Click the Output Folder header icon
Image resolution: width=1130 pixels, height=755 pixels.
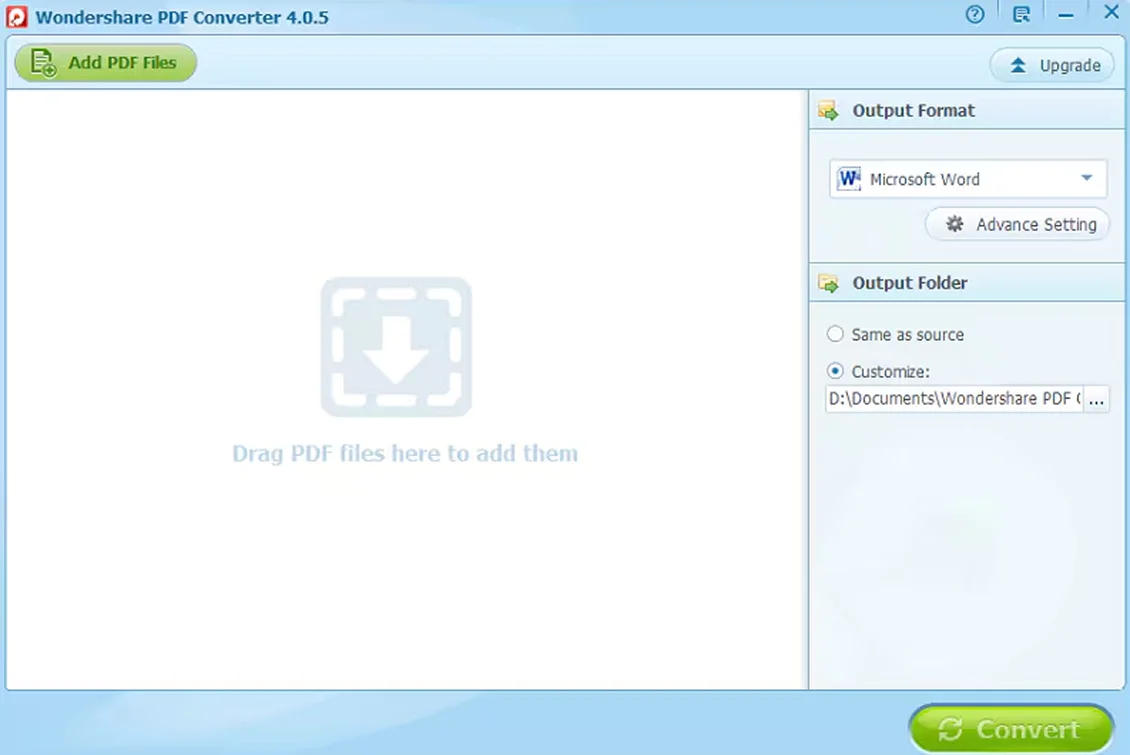tap(828, 283)
